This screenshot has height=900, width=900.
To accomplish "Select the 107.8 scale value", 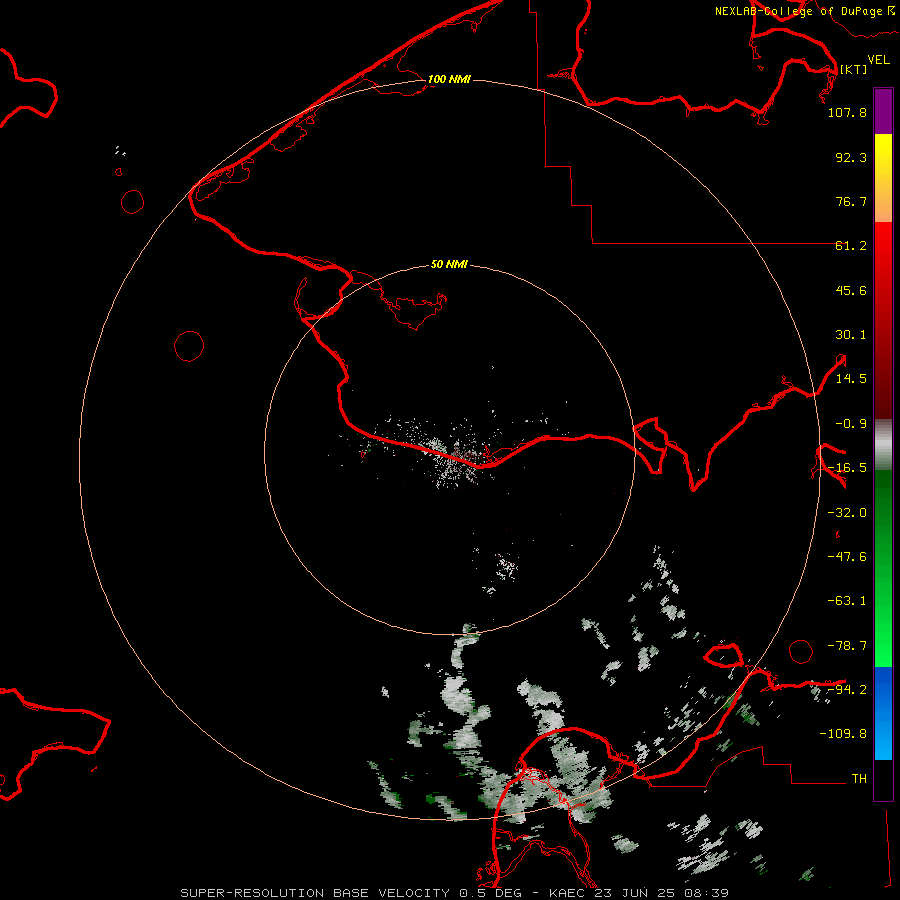I will [847, 112].
